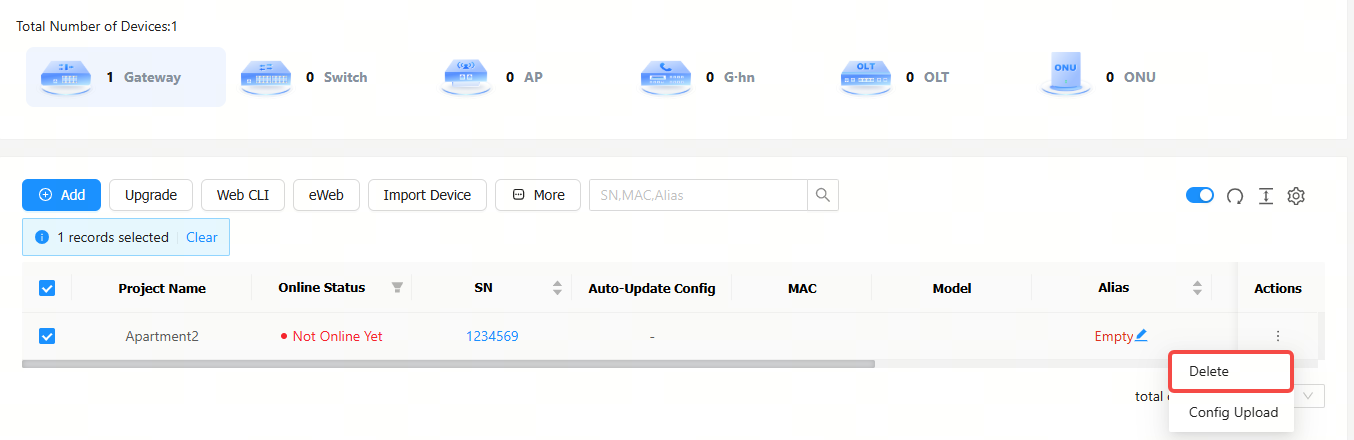The width and height of the screenshot is (1354, 440).
Task: Select the Gateway device type icon
Action: pyautogui.click(x=65, y=76)
